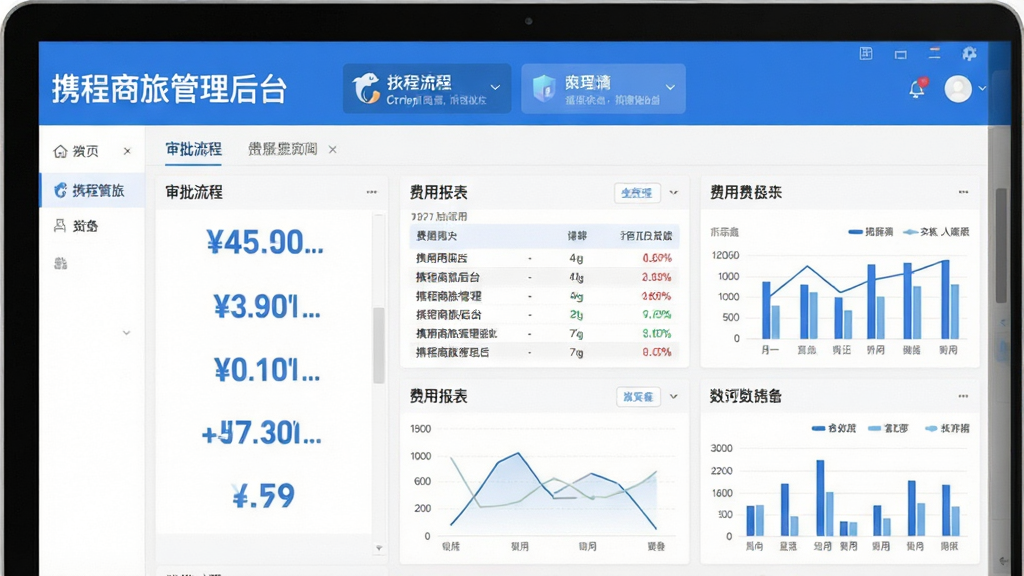
Task: Toggle the dark blue bar legend in top-right chart
Action: click(870, 232)
